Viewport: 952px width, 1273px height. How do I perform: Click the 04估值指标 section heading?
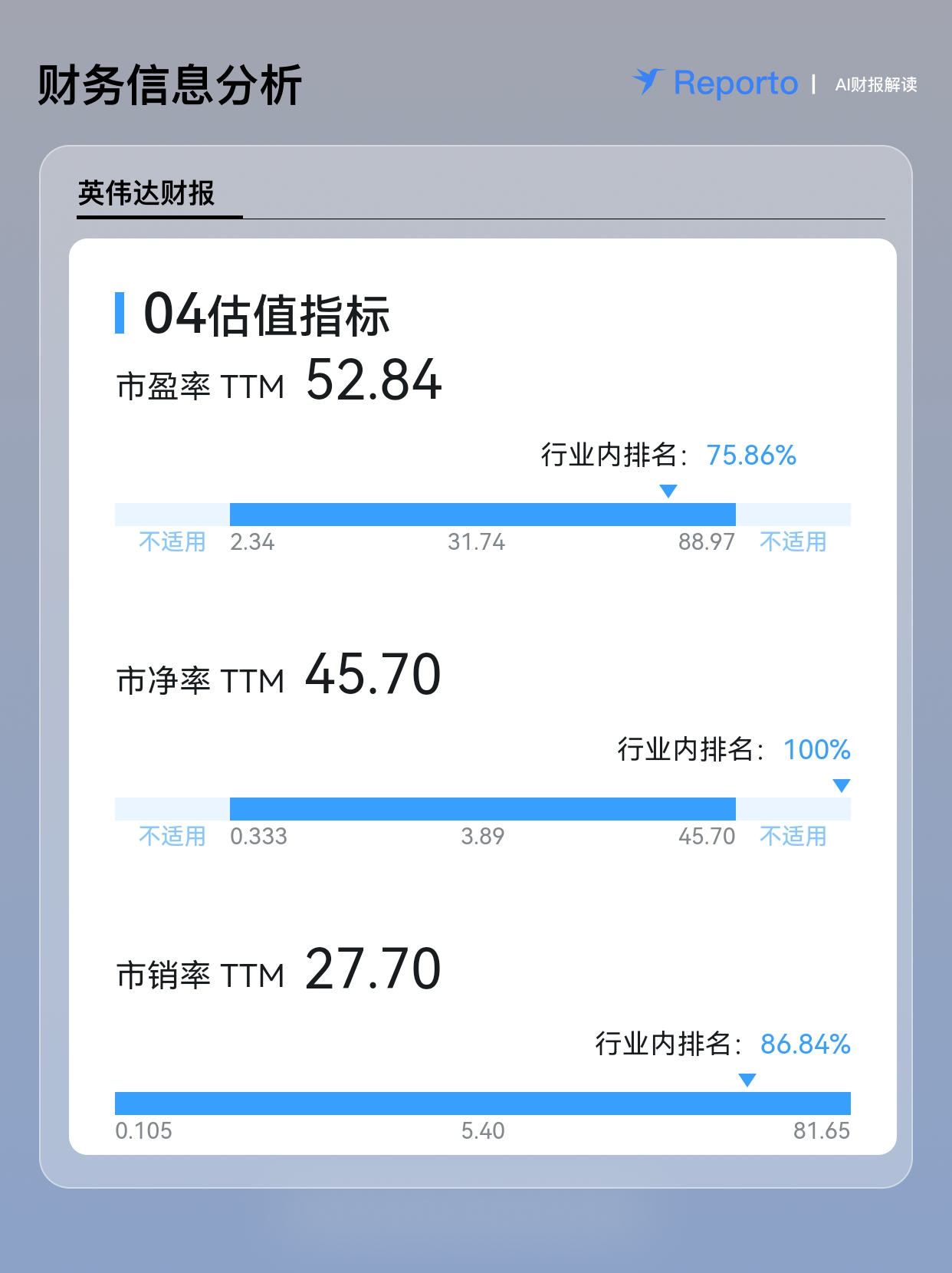267,314
